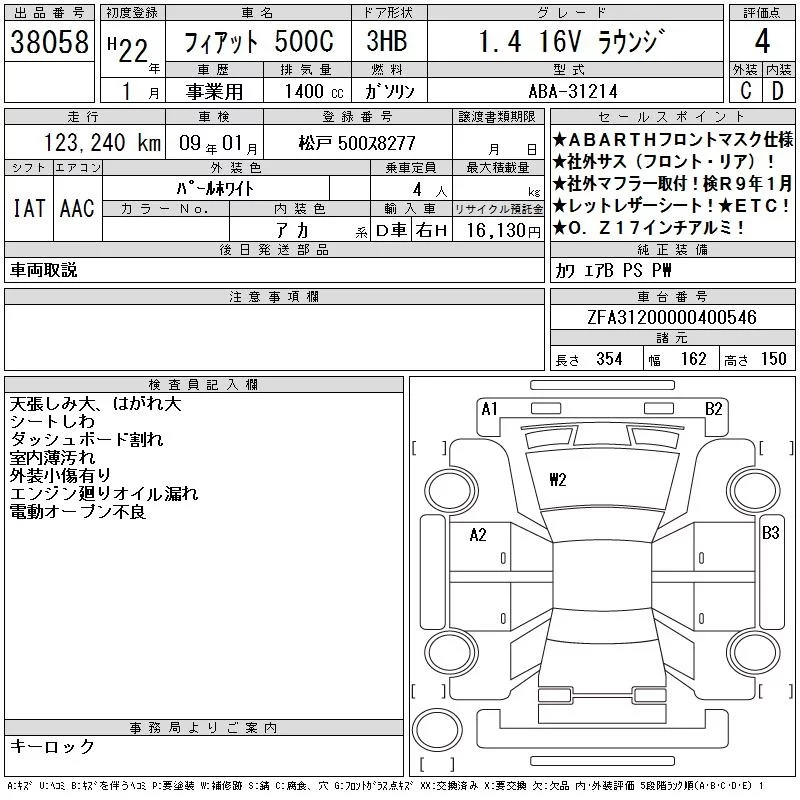Click the spare tire circle in diagram

437,730
